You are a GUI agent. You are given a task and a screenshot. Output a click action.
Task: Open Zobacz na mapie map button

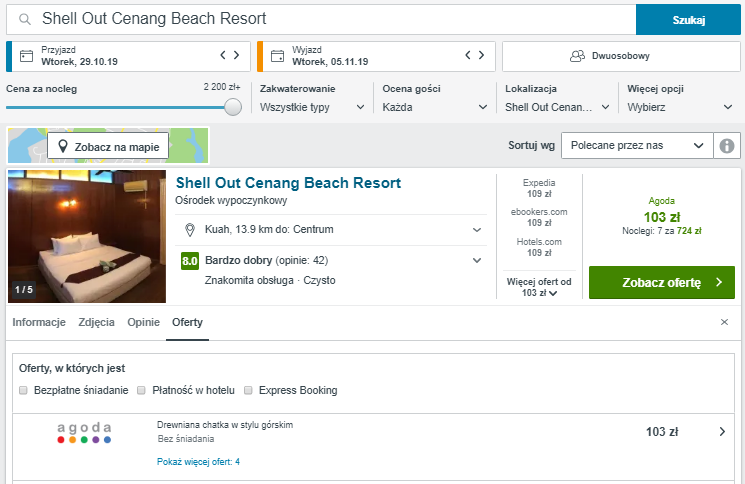tap(108, 146)
